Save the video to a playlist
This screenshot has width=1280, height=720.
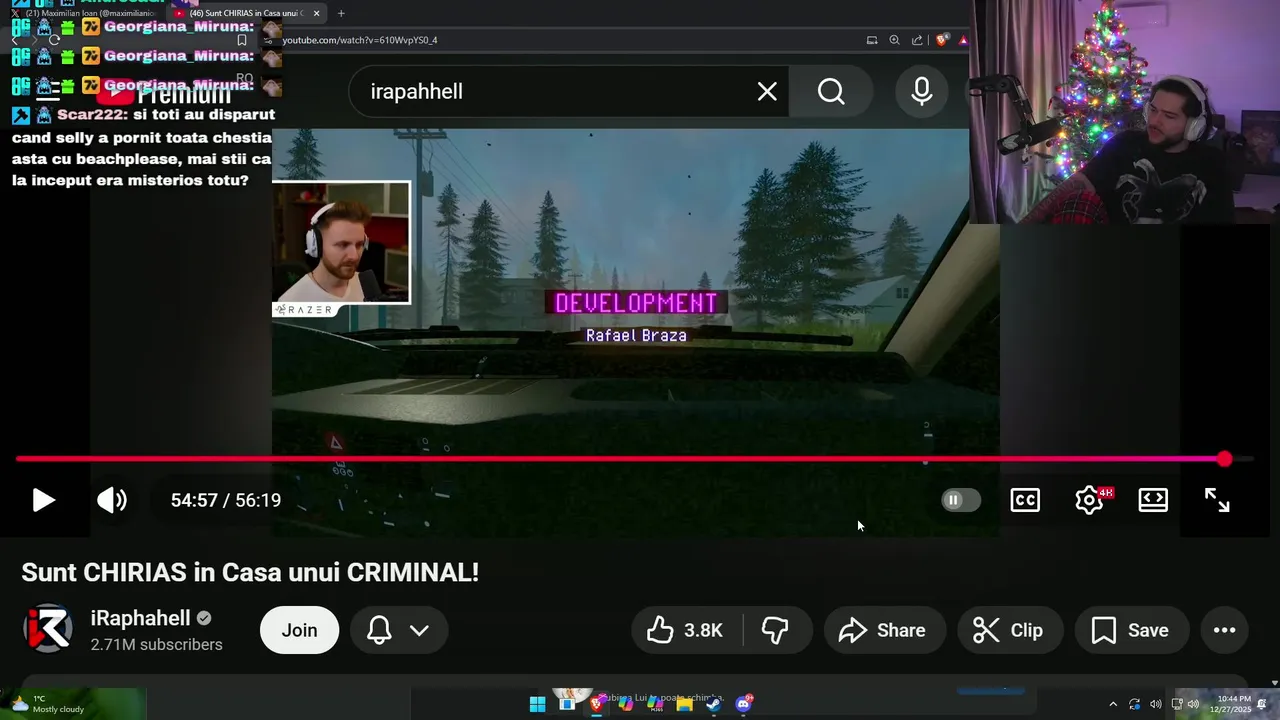pos(1133,630)
